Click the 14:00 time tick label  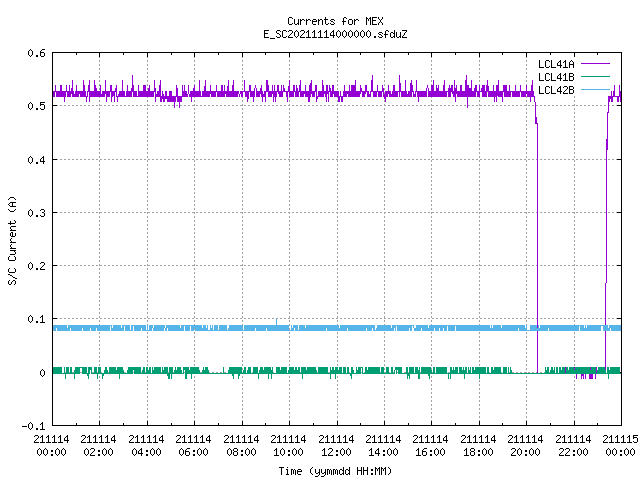pyautogui.click(x=383, y=446)
